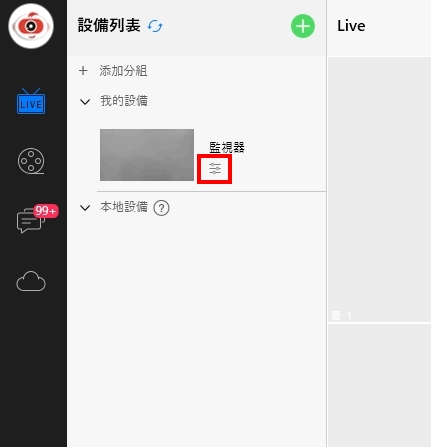Select the 監視器 device name
The height and width of the screenshot is (447, 431).
(227, 147)
